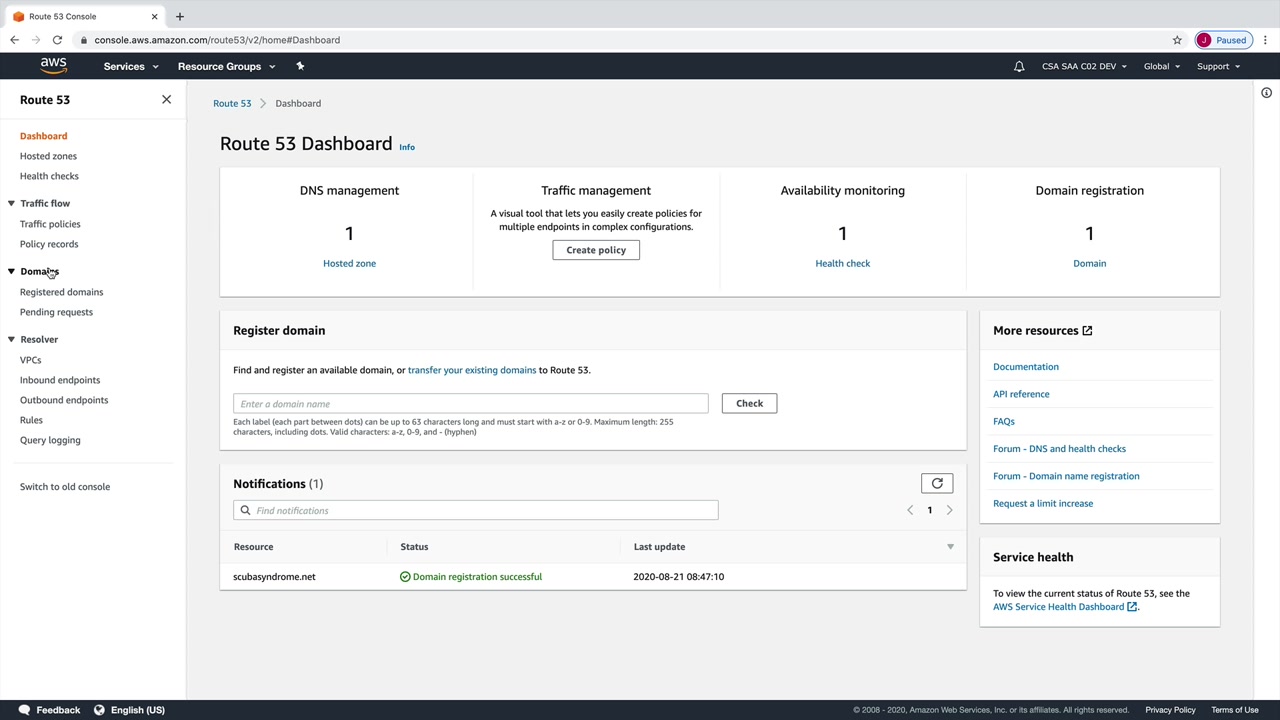The image size is (1280, 720).
Task: Click the search magnifier in notifications filter
Action: coord(245,511)
